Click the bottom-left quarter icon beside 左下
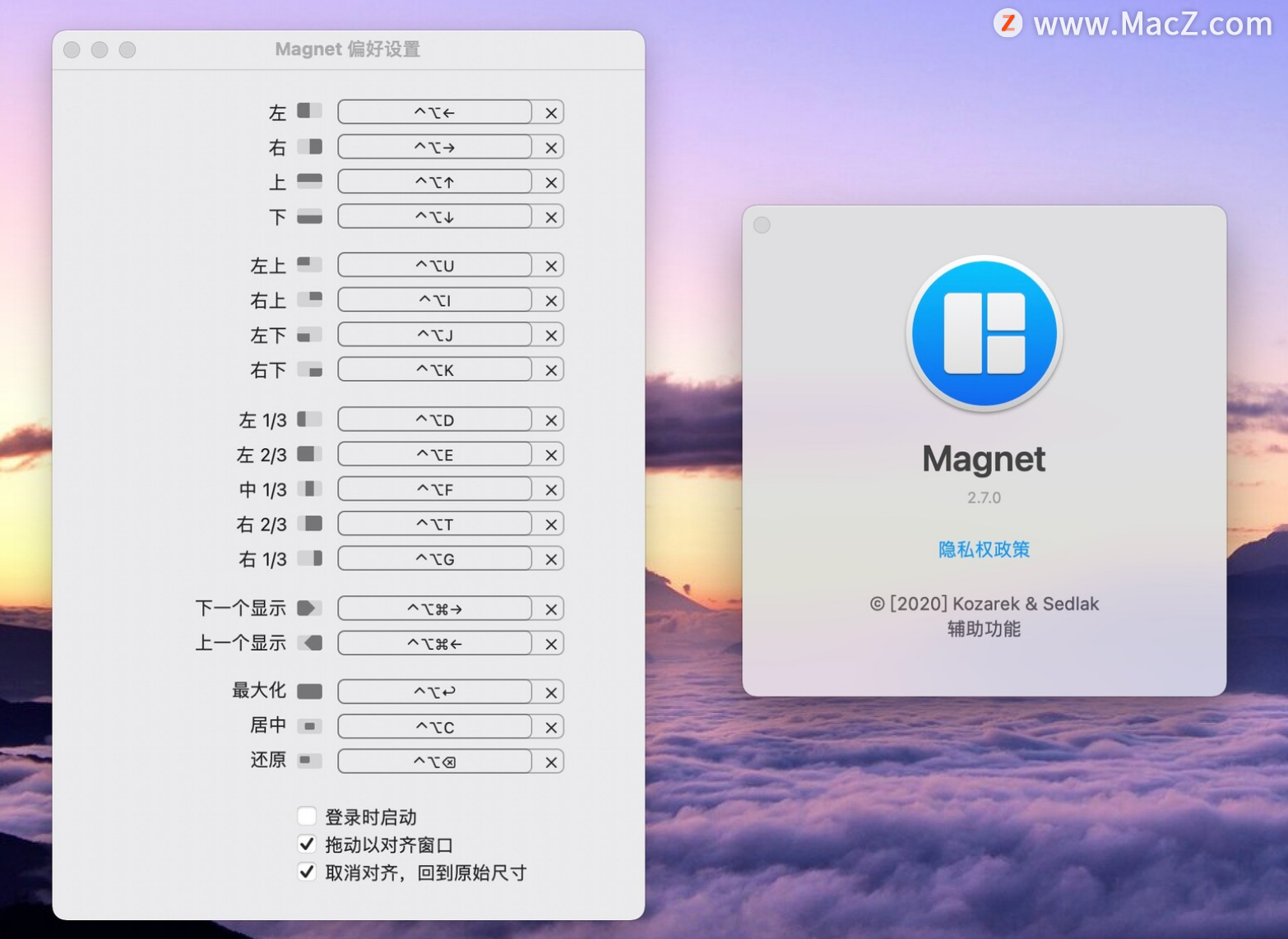This screenshot has width=1288, height=939. pyautogui.click(x=309, y=335)
